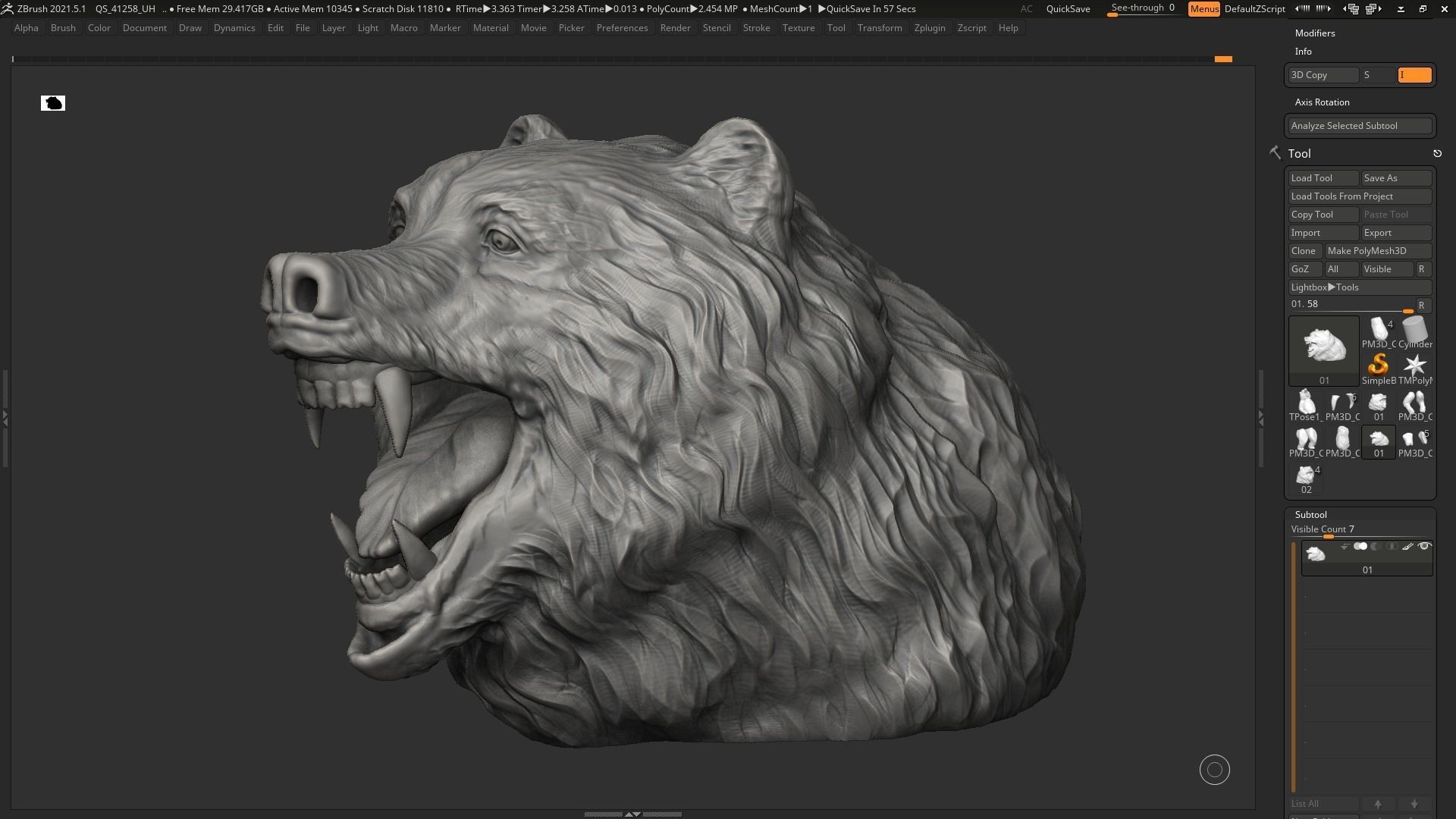Click Load Tool button
This screenshot has width=1456, height=819.
coord(1323,178)
